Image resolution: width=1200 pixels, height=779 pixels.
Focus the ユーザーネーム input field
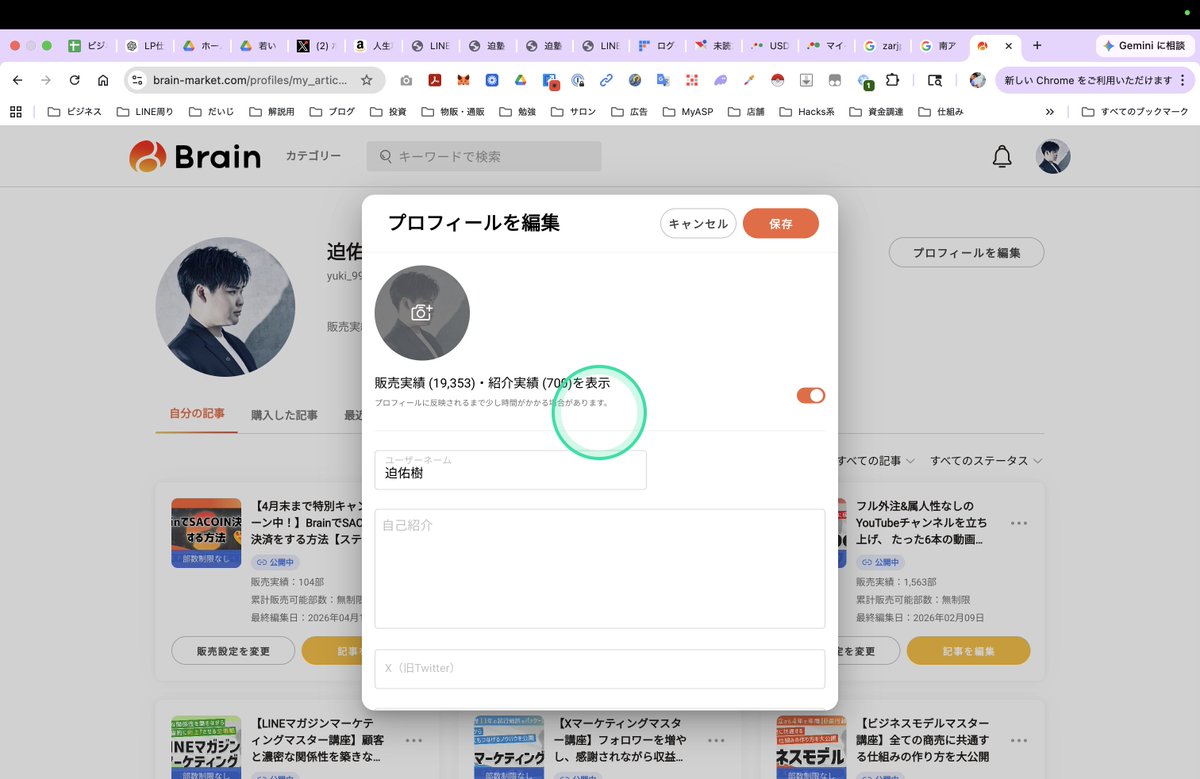click(x=510, y=470)
